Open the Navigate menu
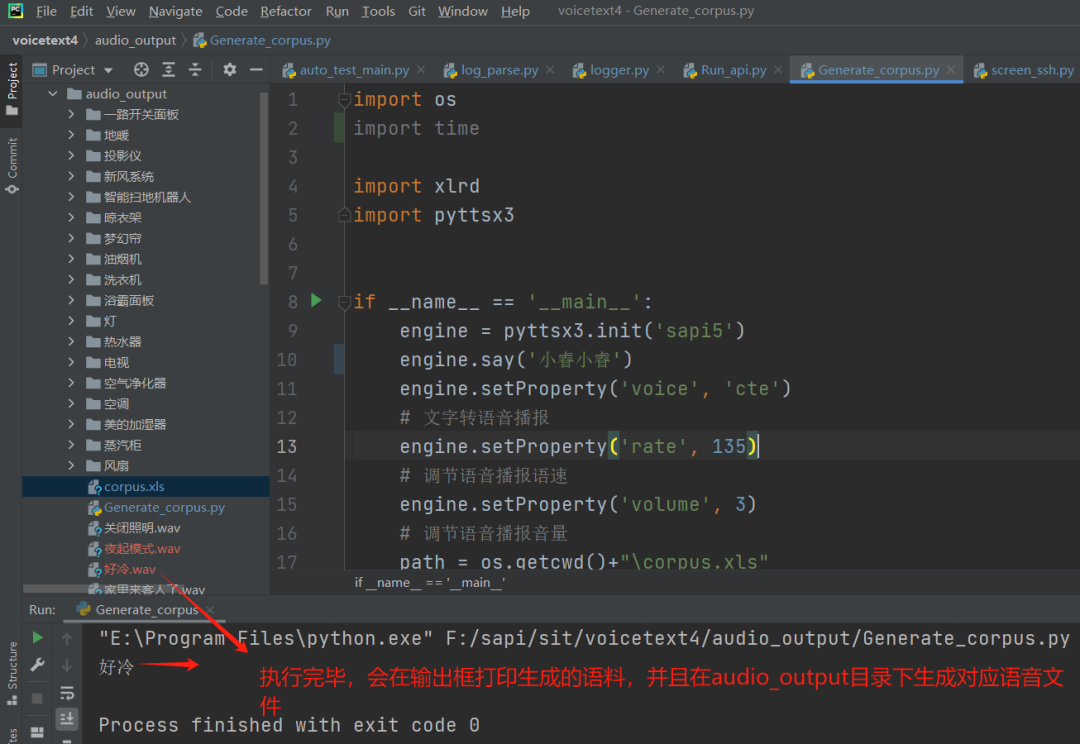The width and height of the screenshot is (1080, 744). [x=175, y=11]
